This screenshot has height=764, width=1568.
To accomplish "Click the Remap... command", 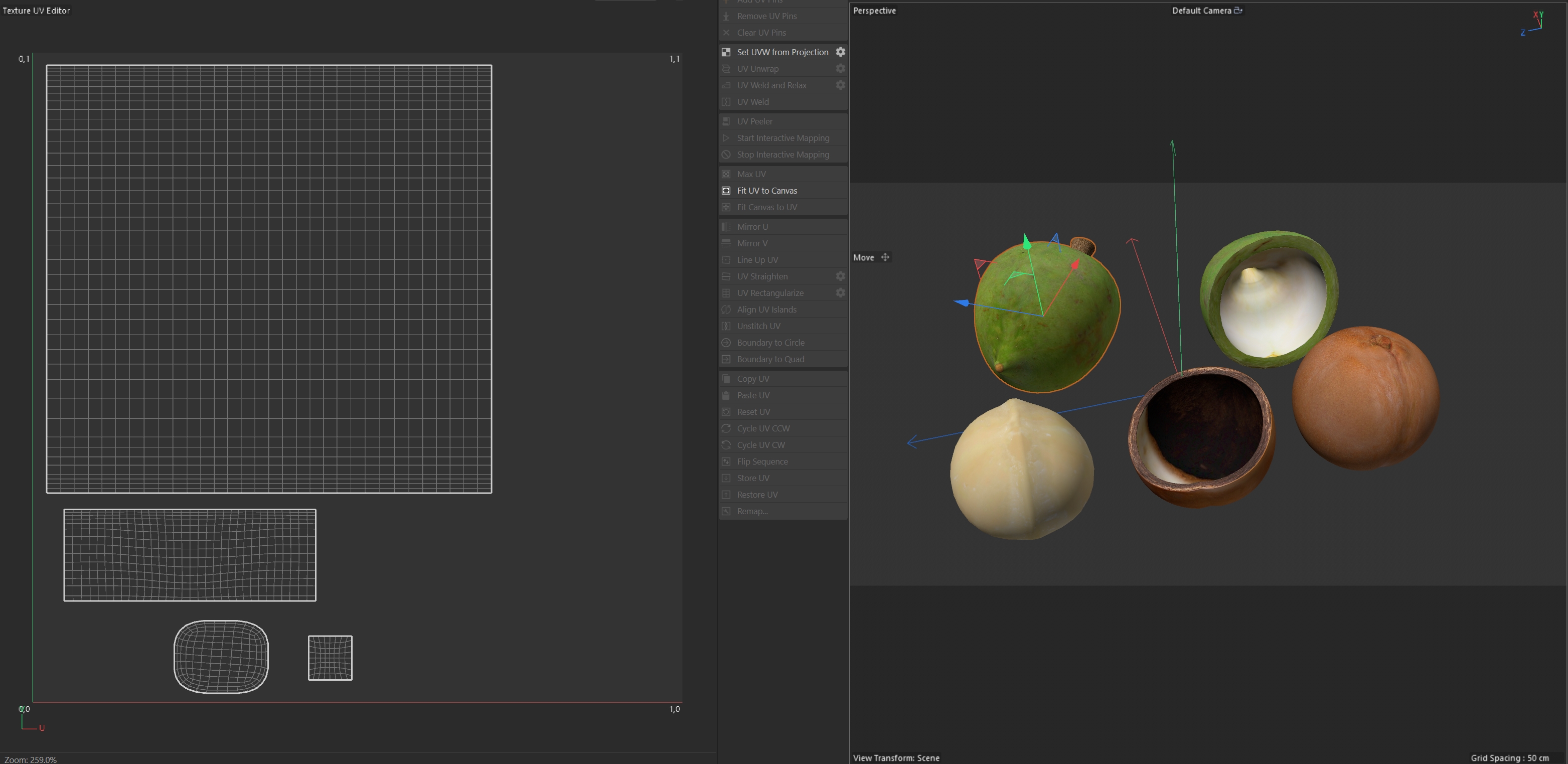I will (752, 511).
